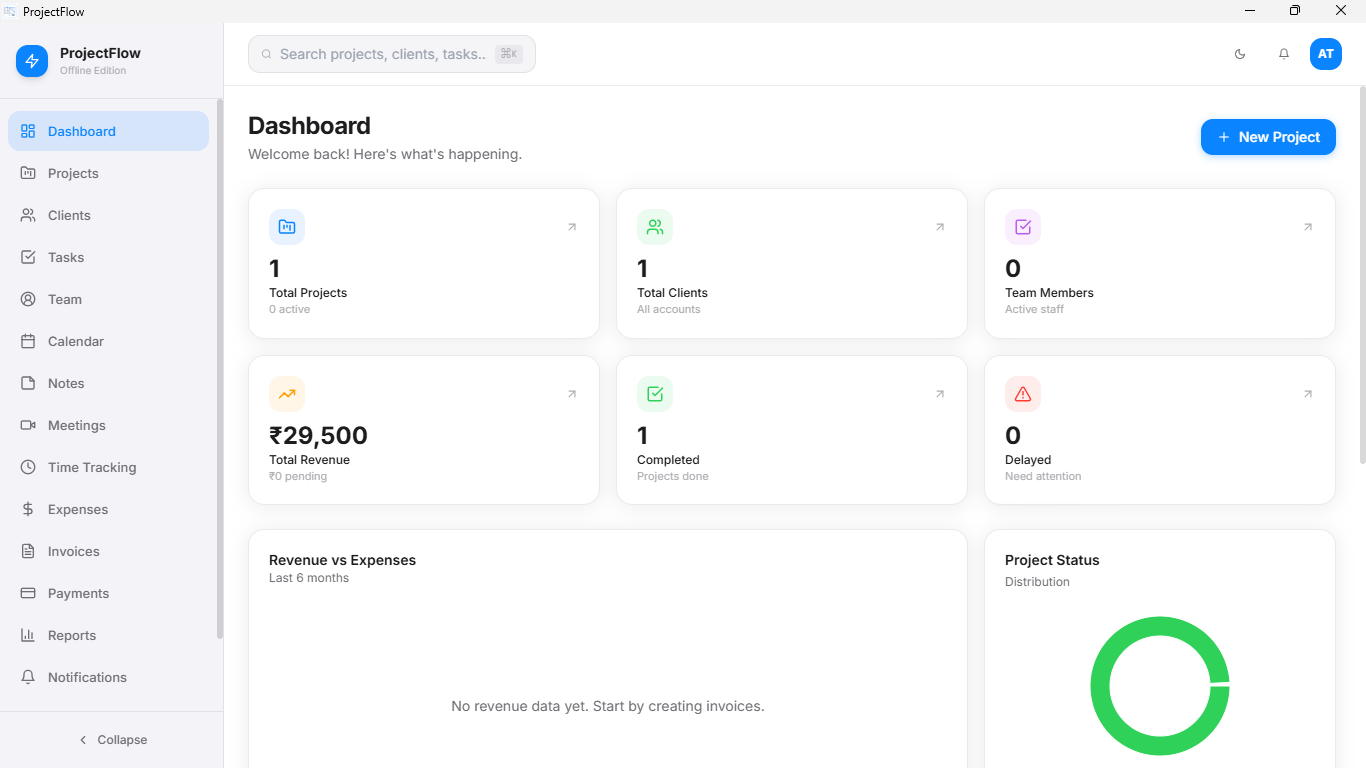Click the main content vertical scrollbar
The image size is (1366, 768).
point(1362,275)
